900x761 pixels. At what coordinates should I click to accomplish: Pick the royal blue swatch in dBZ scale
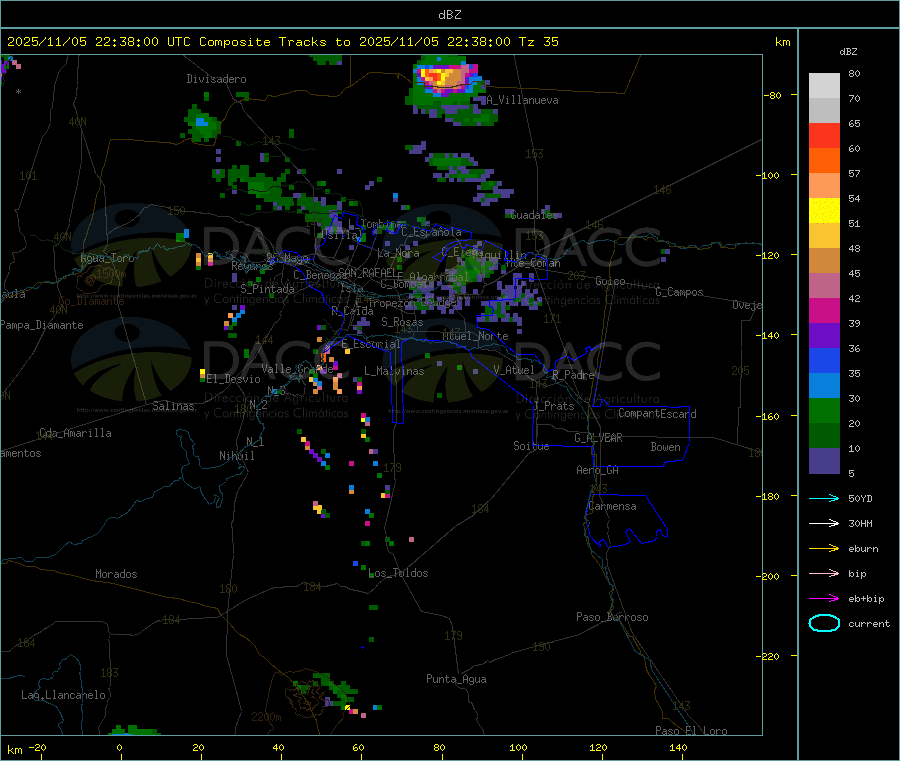pyautogui.click(x=824, y=360)
